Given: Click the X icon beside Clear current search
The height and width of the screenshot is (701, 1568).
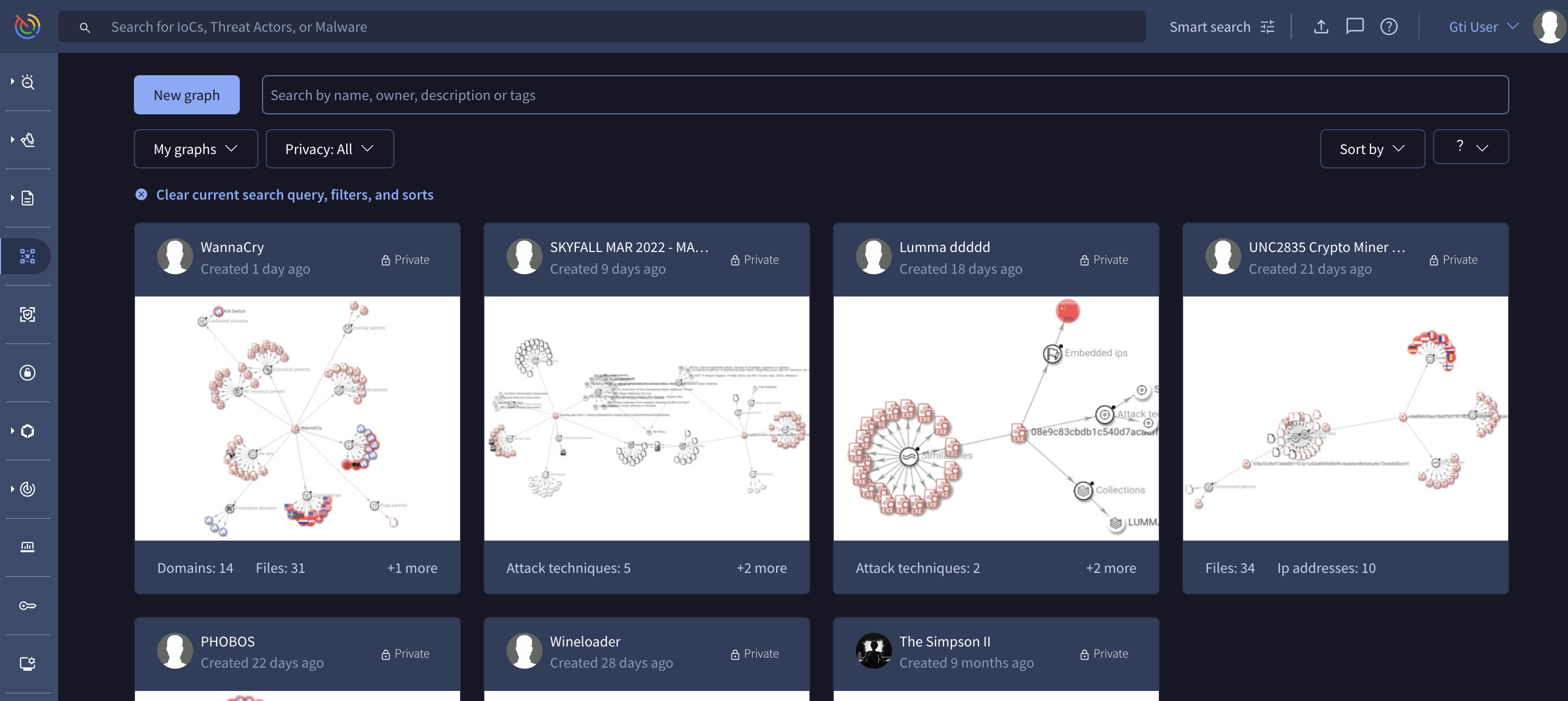Looking at the screenshot, I should pyautogui.click(x=141, y=194).
